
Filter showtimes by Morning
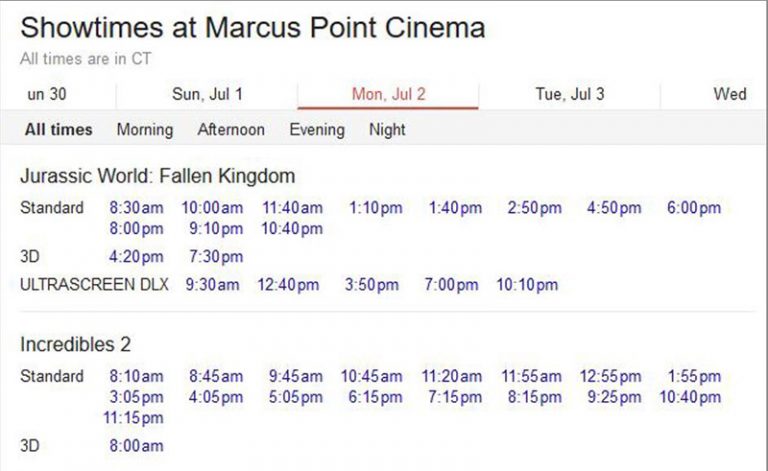point(144,129)
